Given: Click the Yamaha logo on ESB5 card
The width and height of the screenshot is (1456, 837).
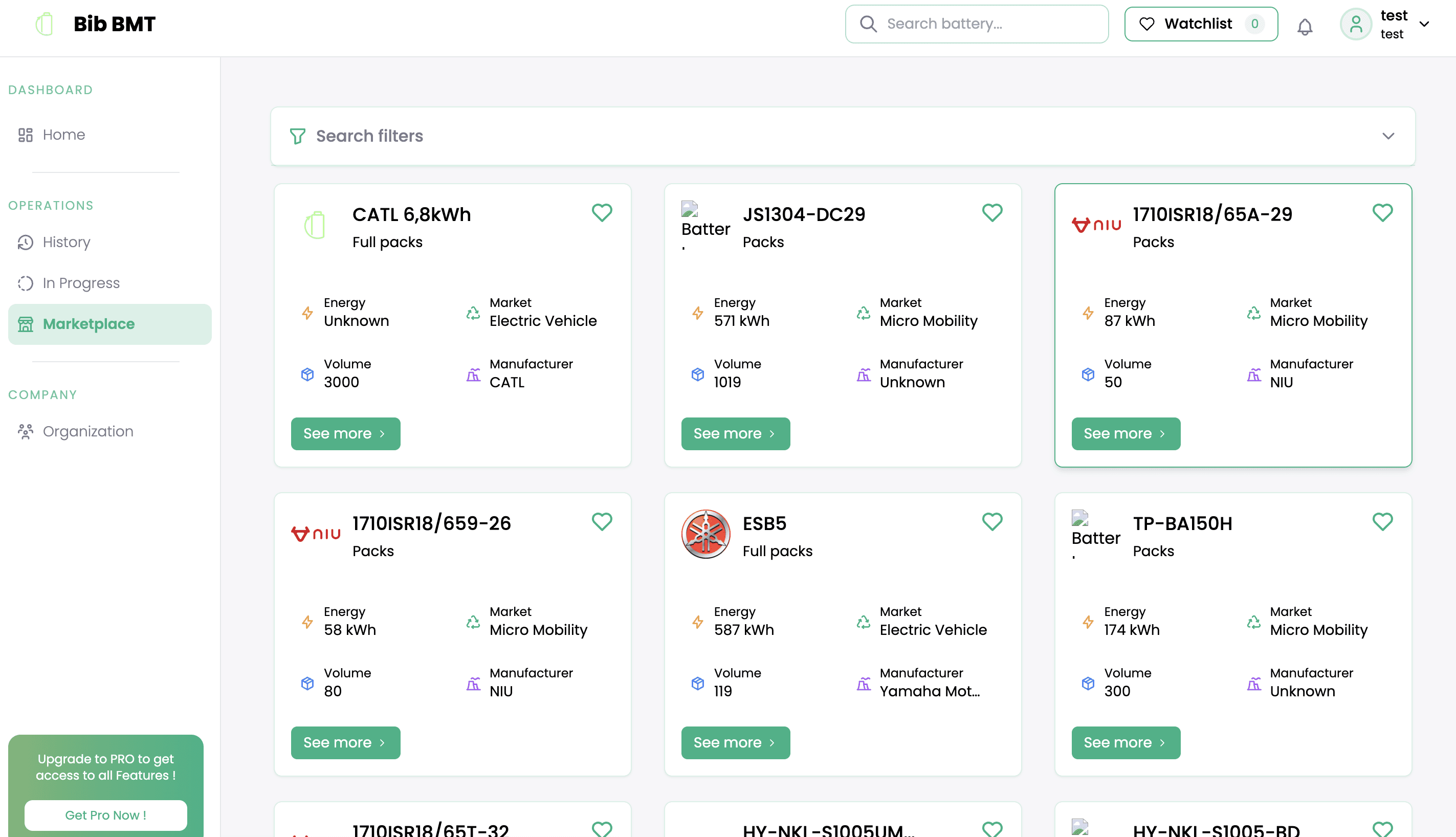Looking at the screenshot, I should tap(705, 534).
